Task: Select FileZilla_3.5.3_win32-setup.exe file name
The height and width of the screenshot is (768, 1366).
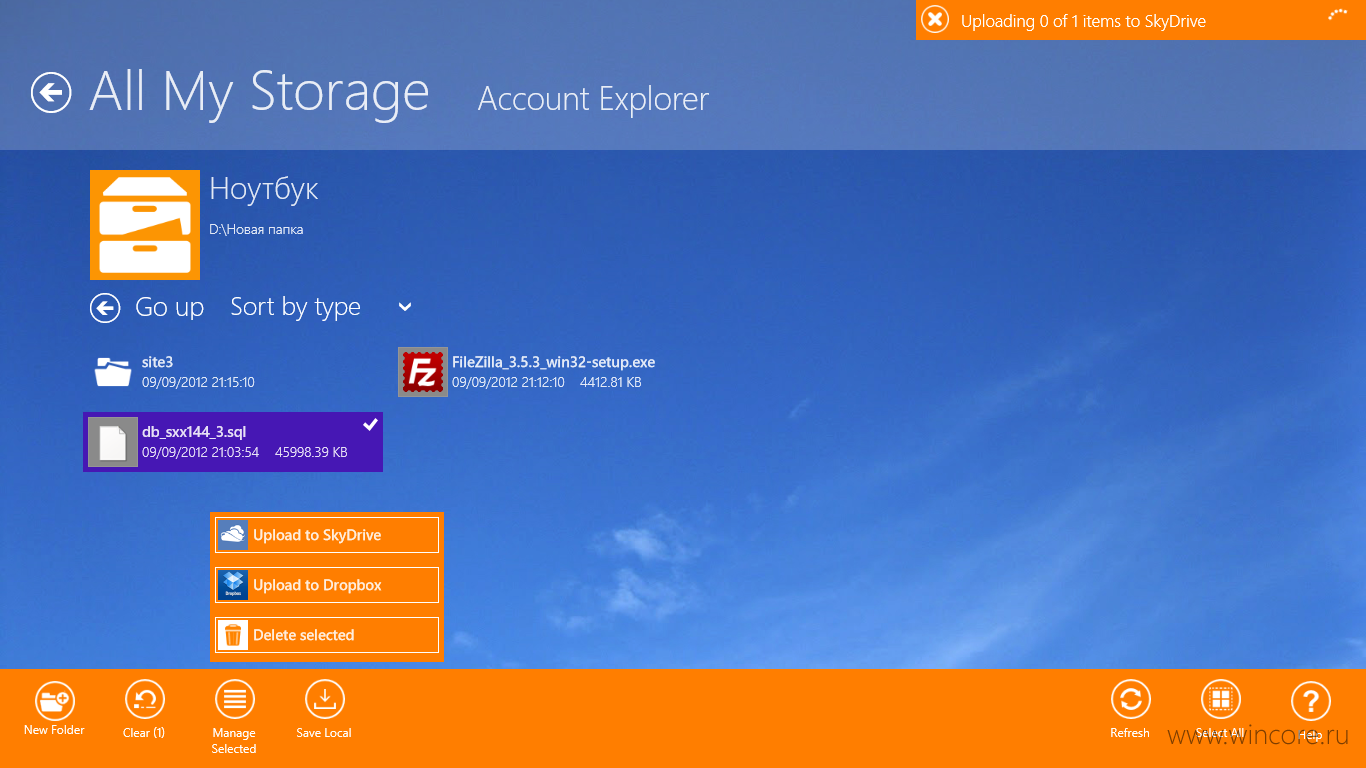Action: [554, 362]
